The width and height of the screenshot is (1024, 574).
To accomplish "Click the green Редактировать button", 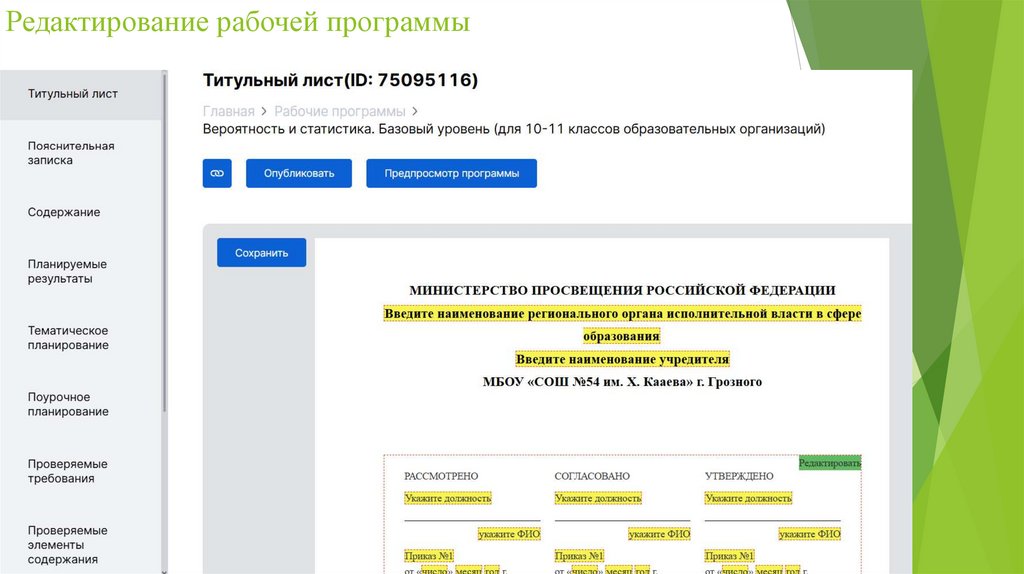I will click(830, 463).
